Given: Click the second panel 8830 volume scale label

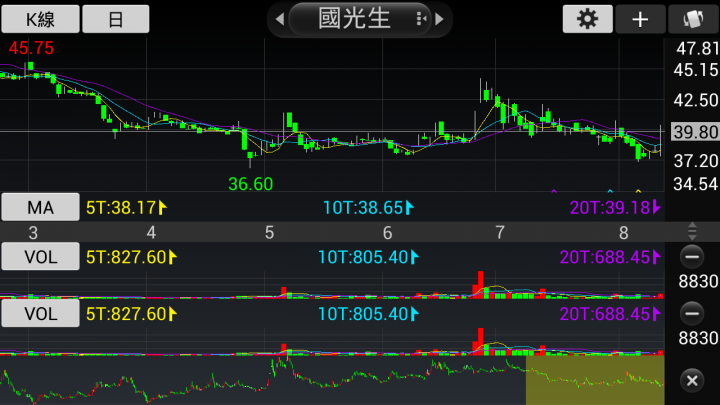Looking at the screenshot, I should click(x=698, y=338).
